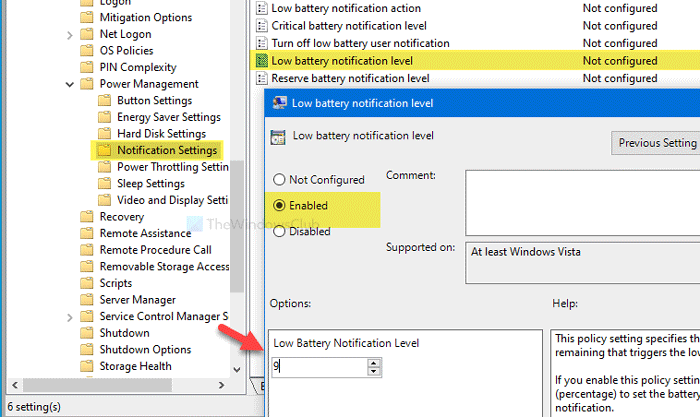Click the highlighted Low battery notification level policy icon
This screenshot has height=417, width=700.
262,61
